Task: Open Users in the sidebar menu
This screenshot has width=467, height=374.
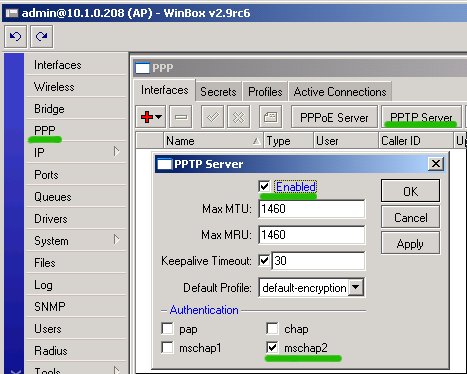Action: point(76,329)
